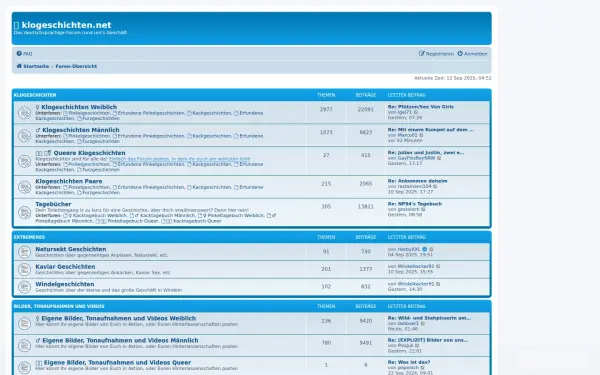Open Pinkeltagebuch Weiblich subforum under Tagebücher
Viewport: 600px width, 375px height.
236,216
